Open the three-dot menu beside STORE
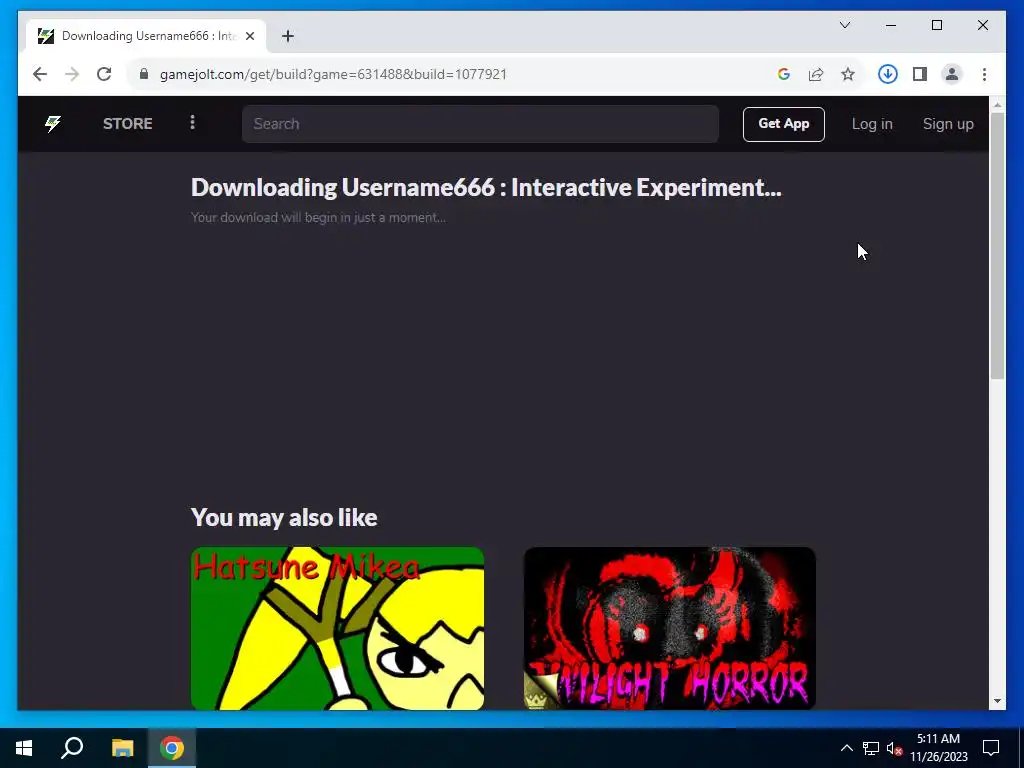Image resolution: width=1024 pixels, height=768 pixels. [192, 122]
